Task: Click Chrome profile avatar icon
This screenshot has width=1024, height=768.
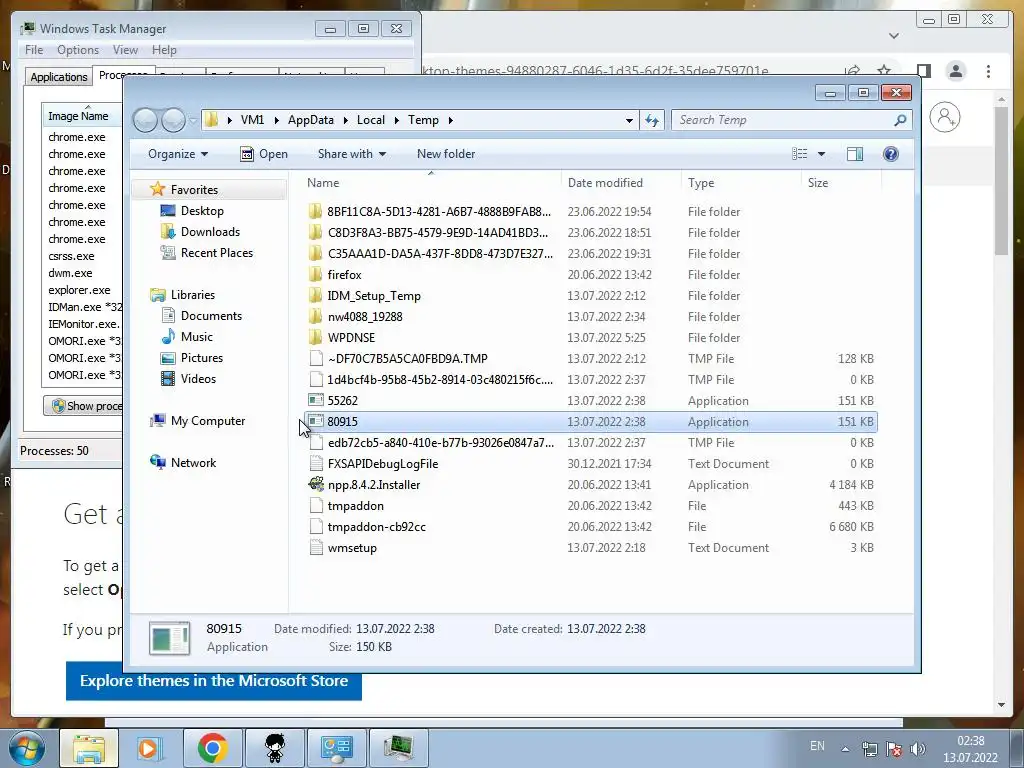Action: point(955,71)
